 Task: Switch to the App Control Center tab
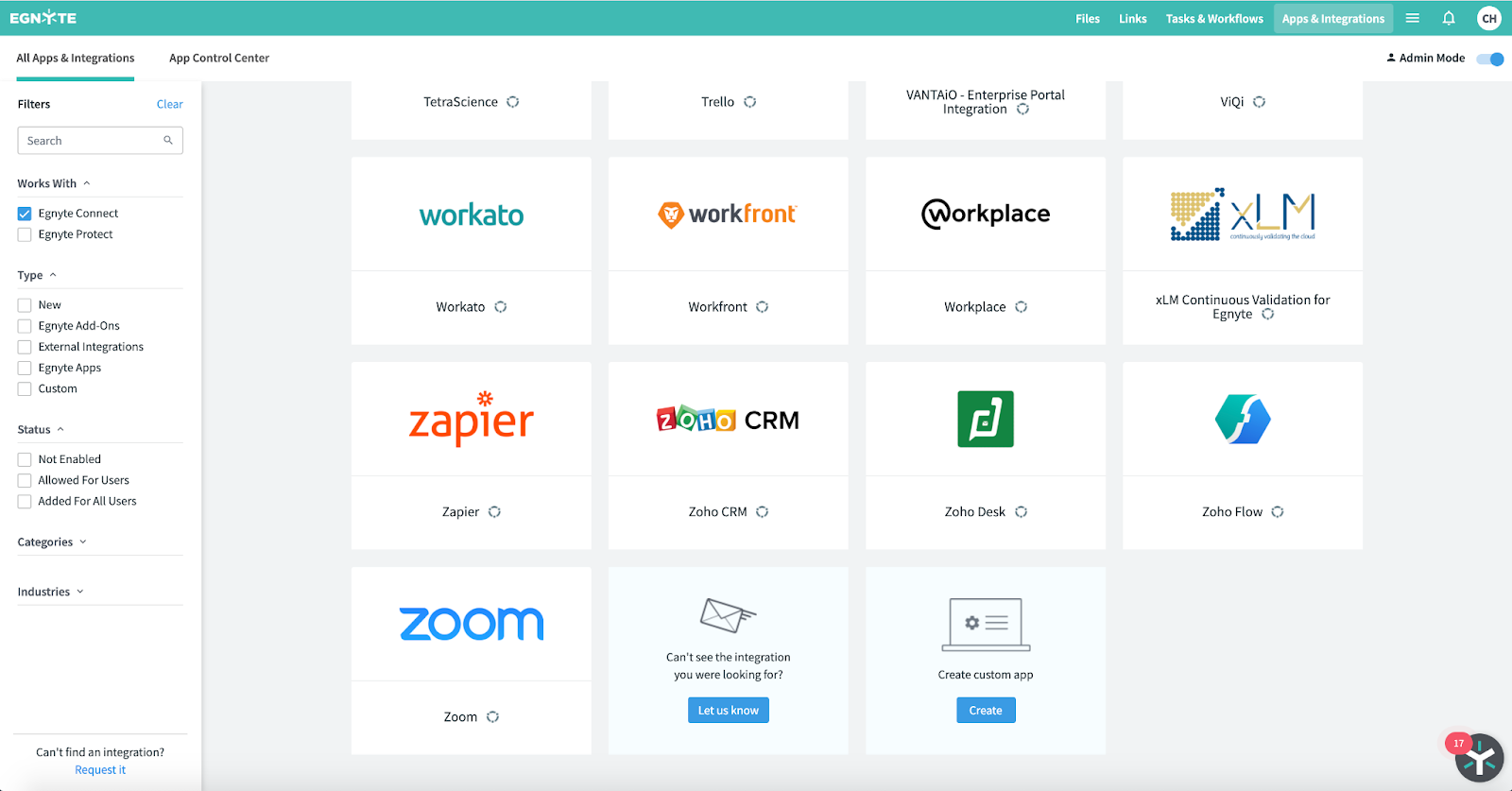219,58
